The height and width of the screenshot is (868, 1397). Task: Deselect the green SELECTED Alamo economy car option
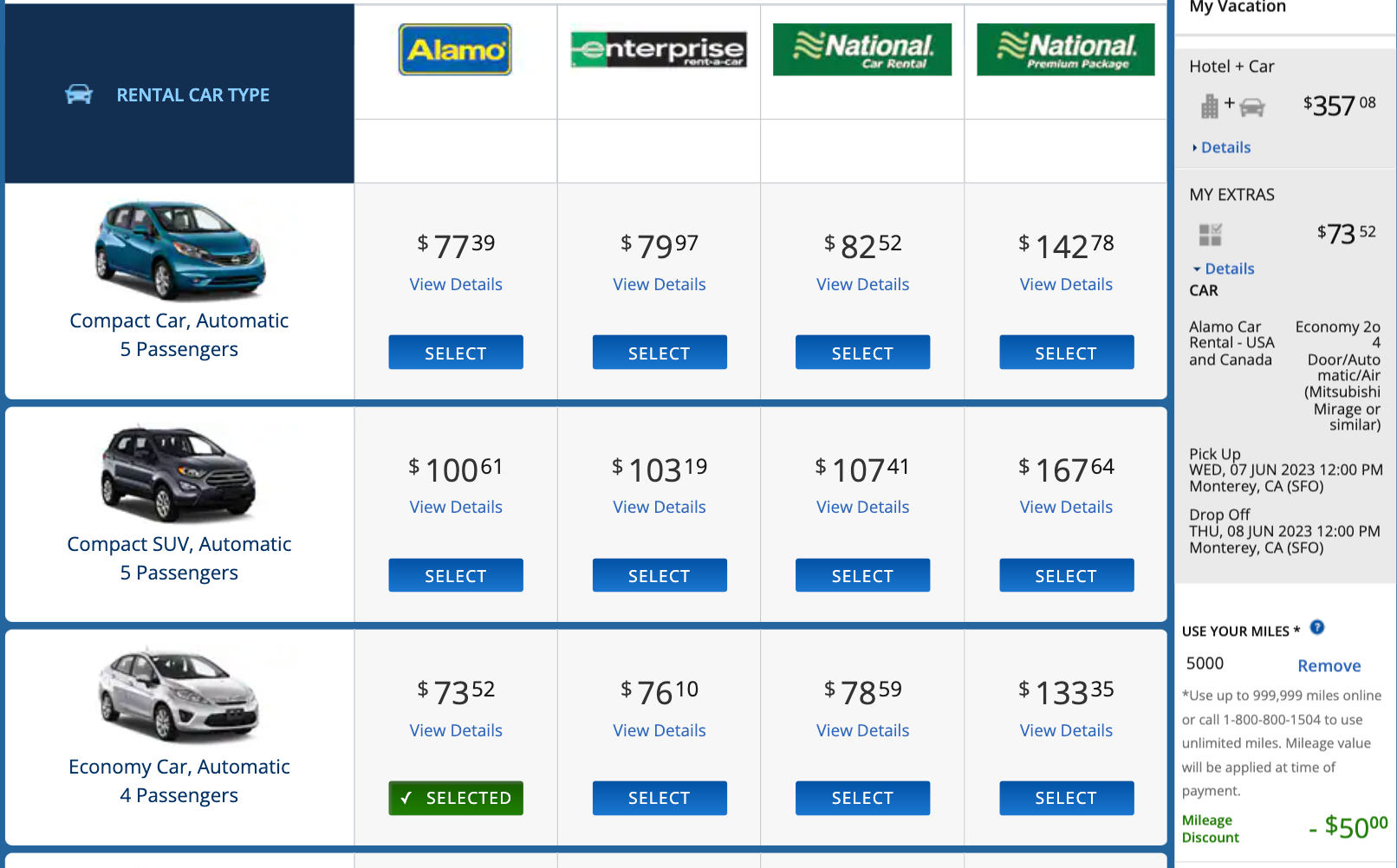tap(456, 797)
